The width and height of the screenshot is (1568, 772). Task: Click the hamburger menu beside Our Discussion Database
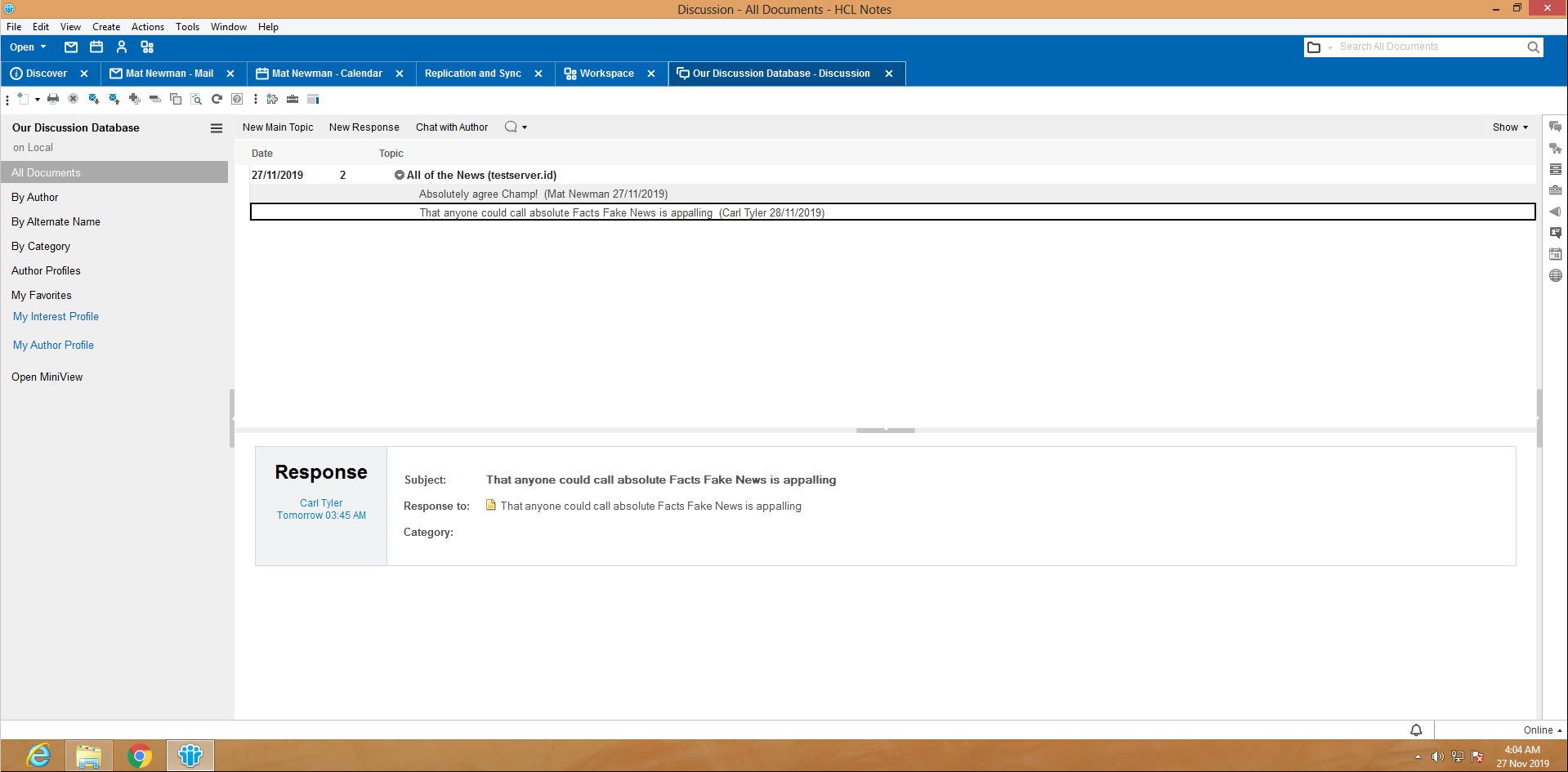(217, 128)
